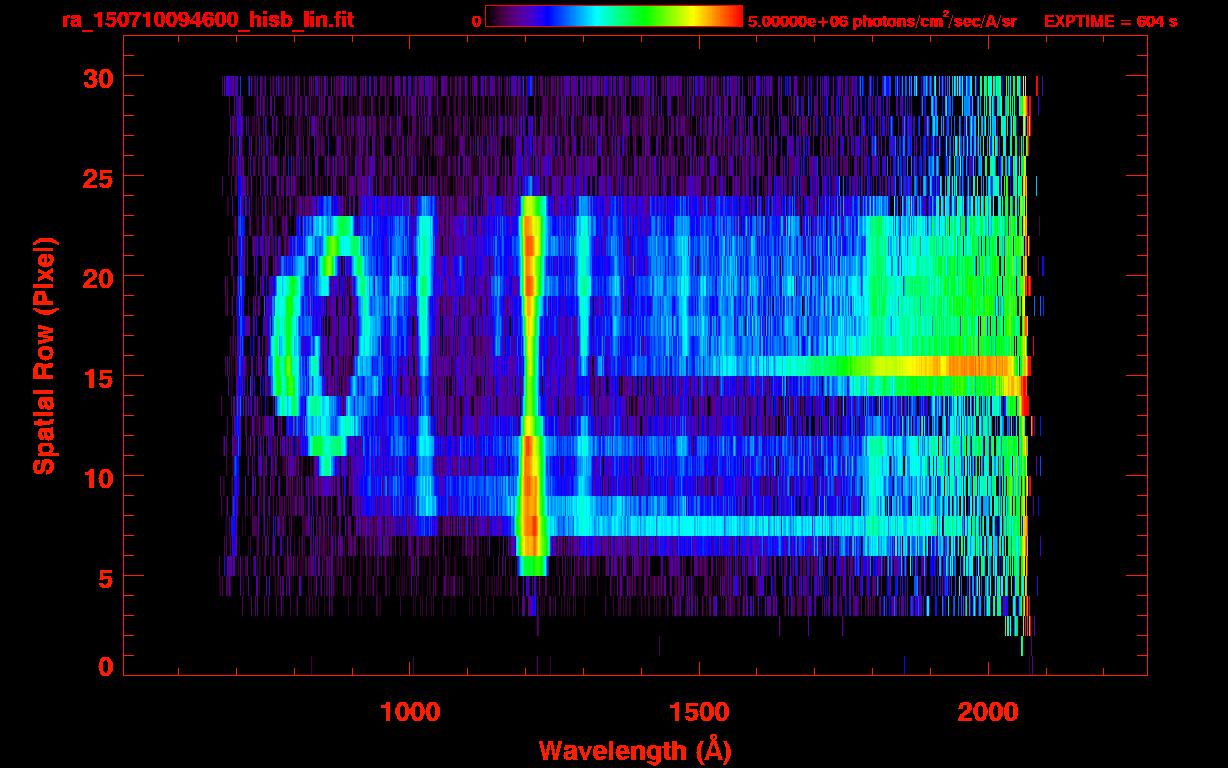Click the bright vertical emission line near 1216 Å
Image resolution: width=1228 pixels, height=768 pixels.
tap(531, 386)
